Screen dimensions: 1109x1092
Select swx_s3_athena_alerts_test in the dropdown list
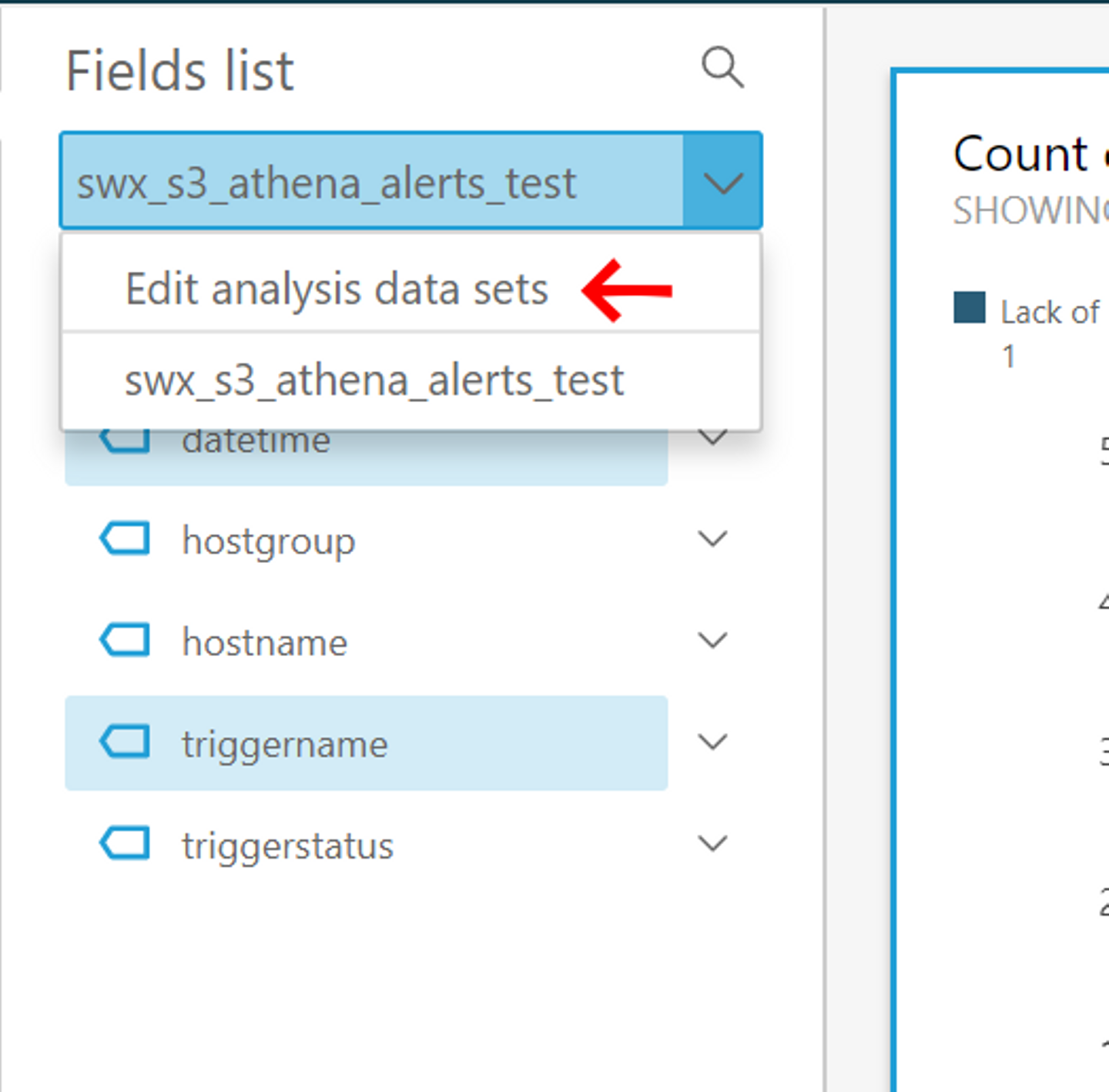coord(374,380)
